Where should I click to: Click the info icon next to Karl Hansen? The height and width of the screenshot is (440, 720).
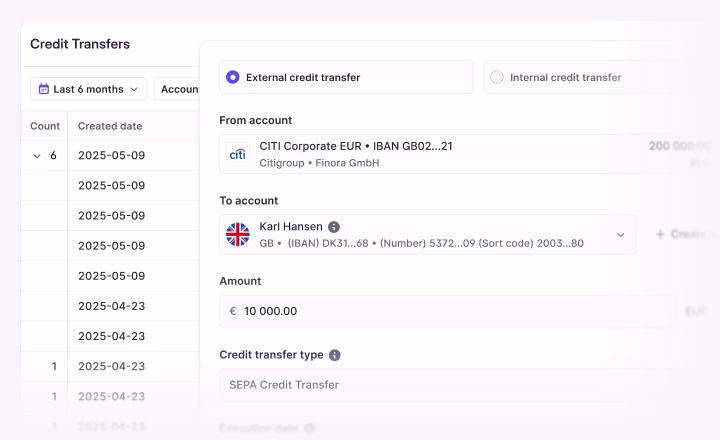coord(334,226)
